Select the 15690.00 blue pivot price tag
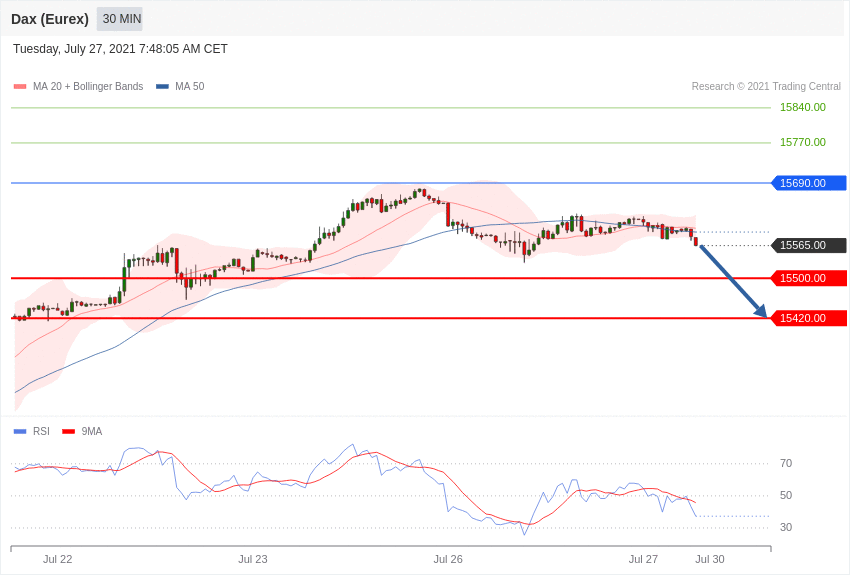The height and width of the screenshot is (576, 850). [809, 183]
